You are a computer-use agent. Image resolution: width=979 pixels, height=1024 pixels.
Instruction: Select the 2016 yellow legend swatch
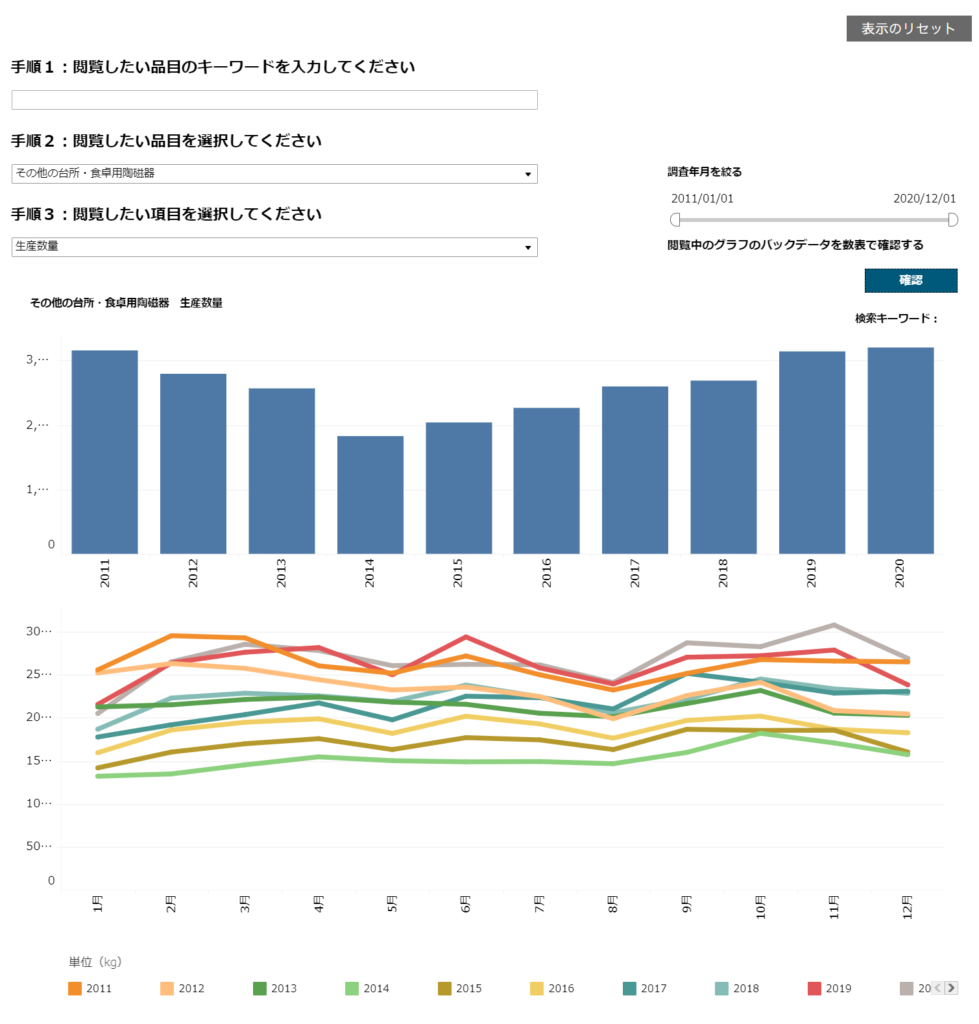tap(537, 988)
